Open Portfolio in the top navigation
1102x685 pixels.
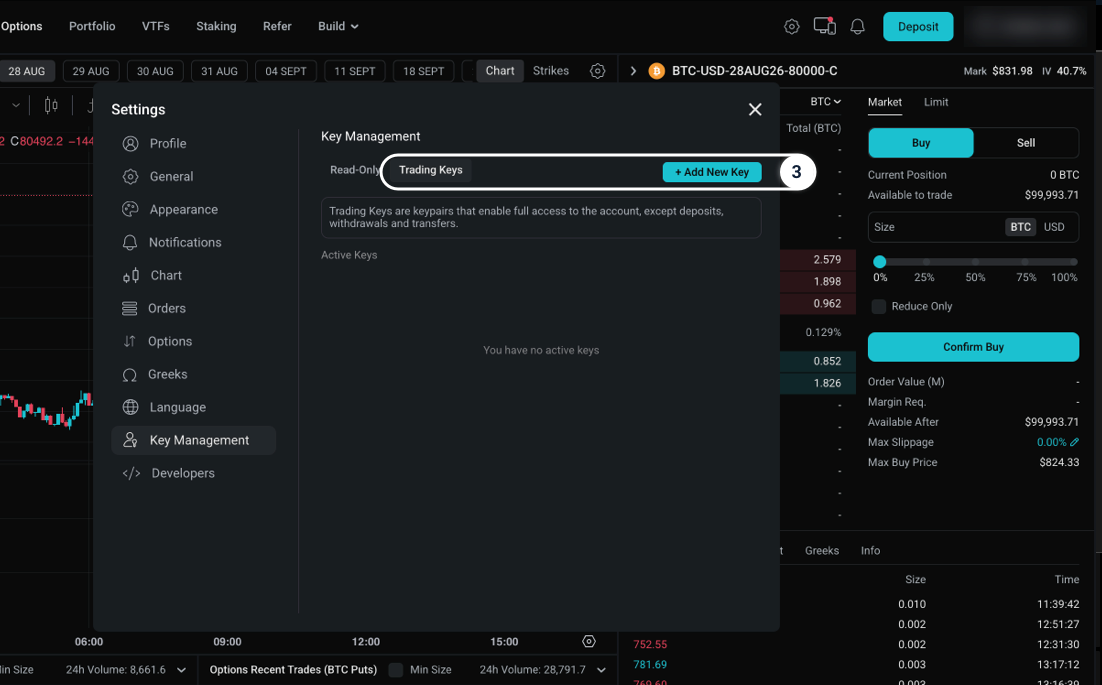[92, 26]
